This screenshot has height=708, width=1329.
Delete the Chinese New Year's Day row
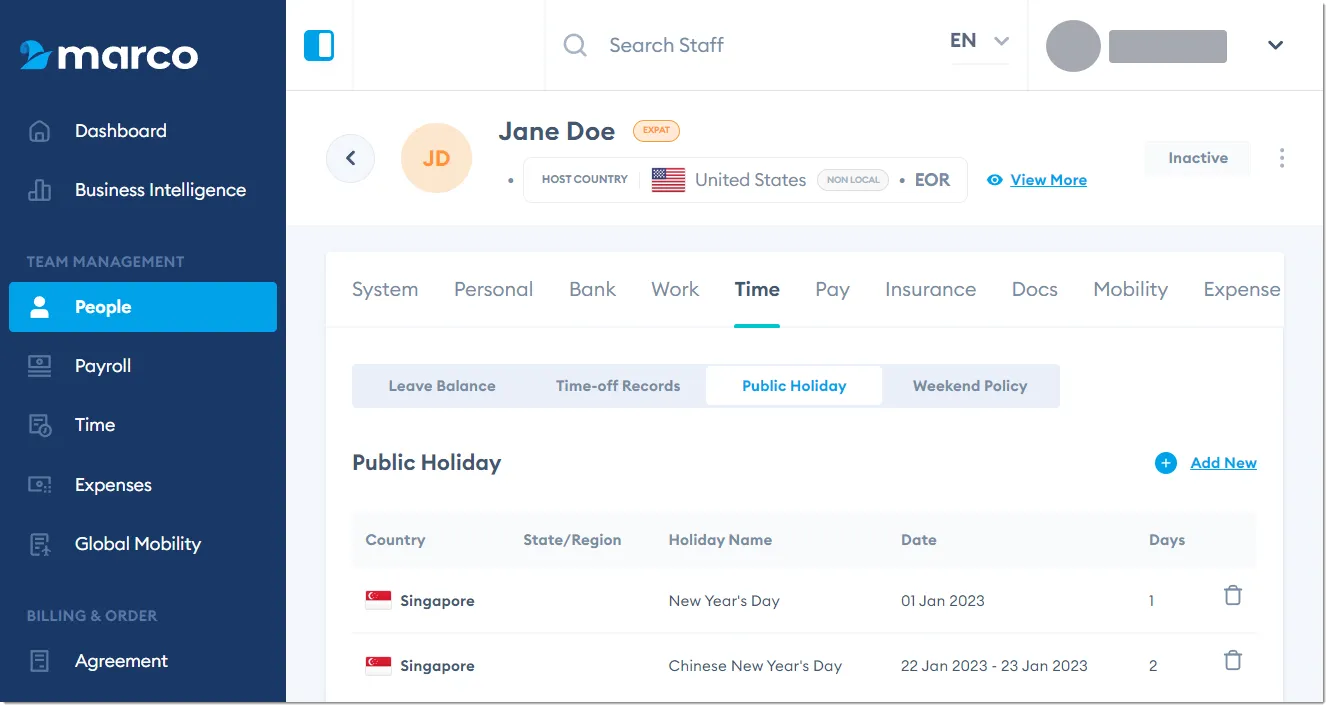pyautogui.click(x=1233, y=660)
